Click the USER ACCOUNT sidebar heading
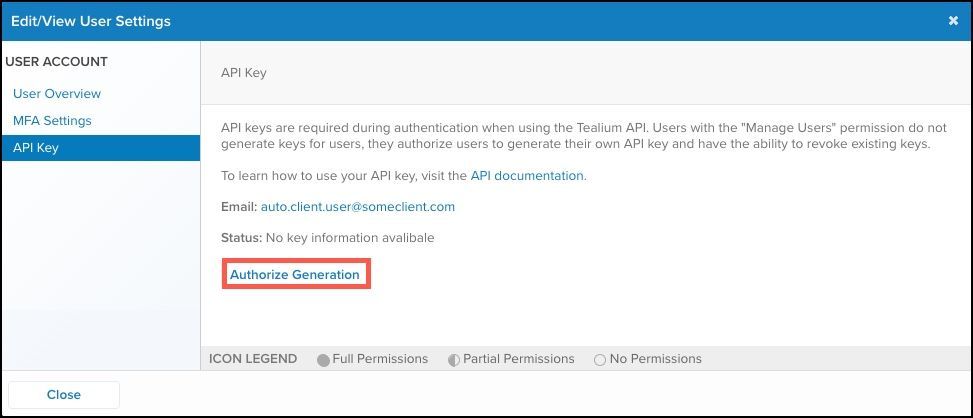 pos(57,62)
